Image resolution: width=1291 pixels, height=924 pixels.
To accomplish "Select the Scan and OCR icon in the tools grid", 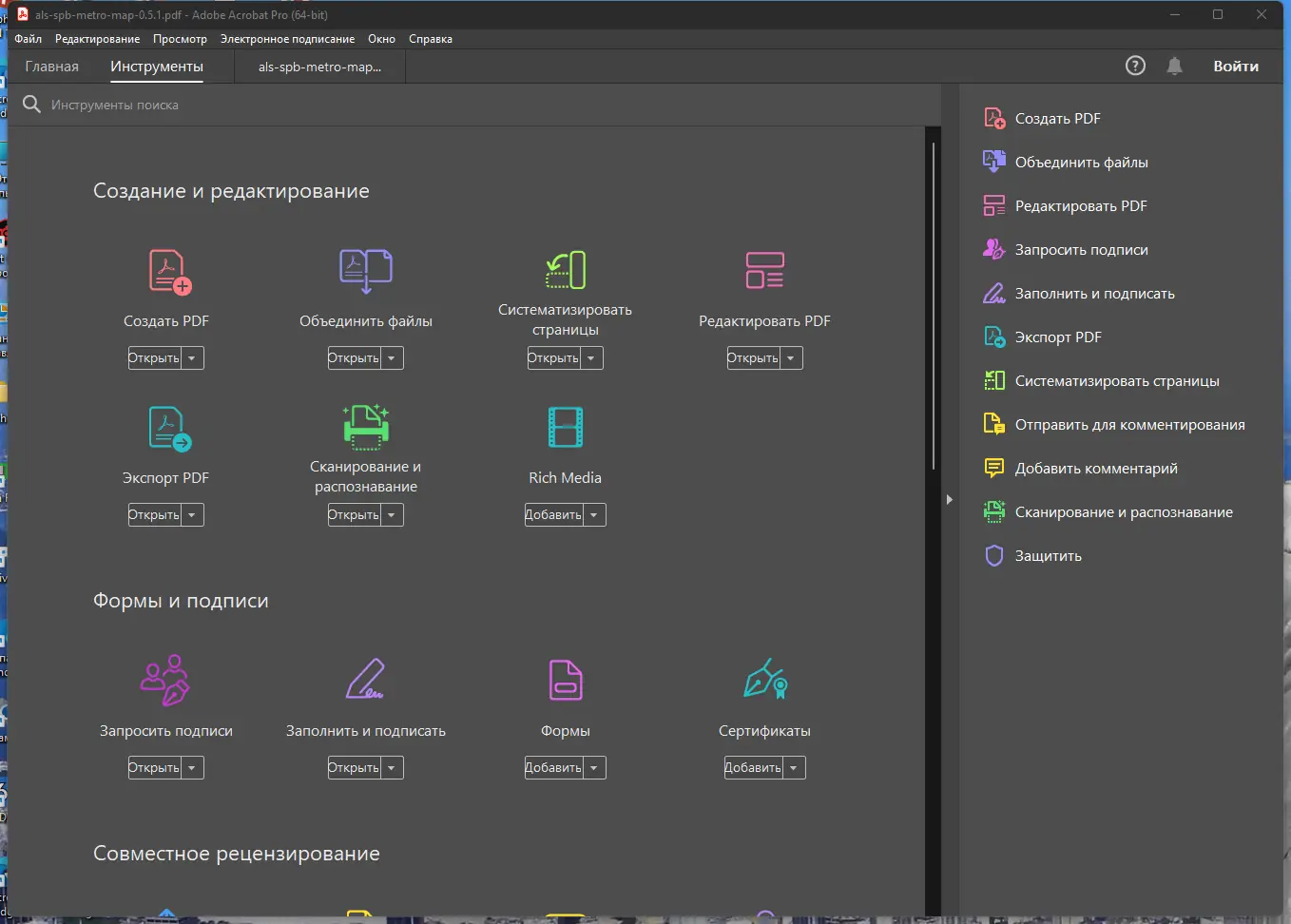I will point(366,426).
